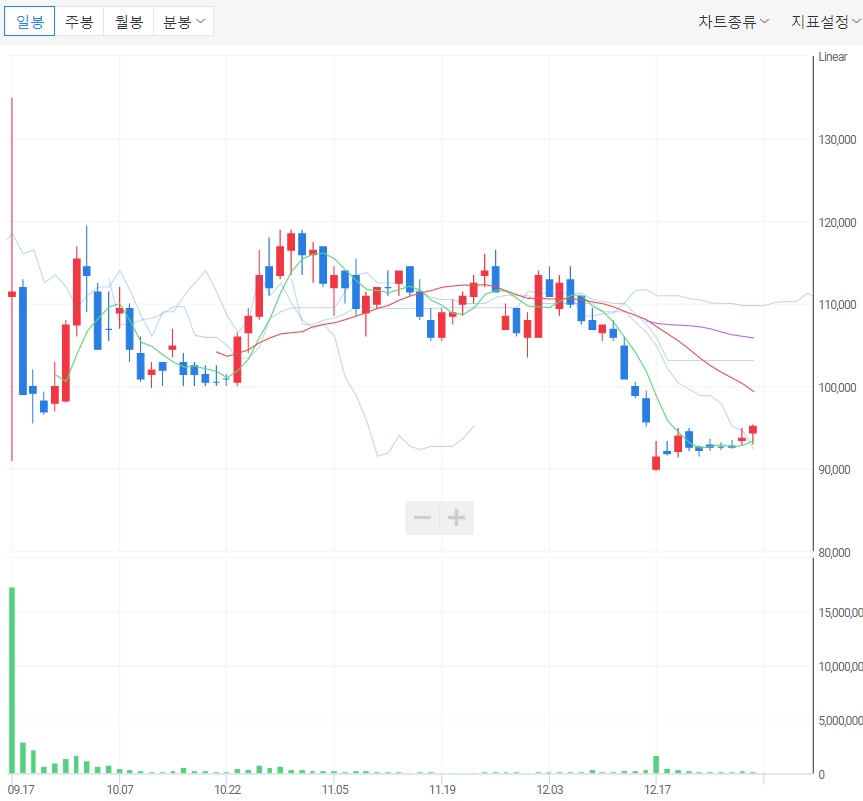Image resolution: width=863 pixels, height=801 pixels.
Task: Click the 09.17 date label
Action: [21, 789]
